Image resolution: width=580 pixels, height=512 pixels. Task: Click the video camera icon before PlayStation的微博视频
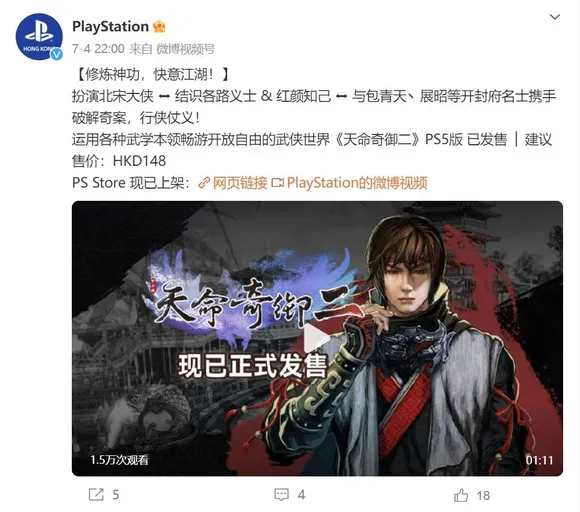(x=277, y=183)
